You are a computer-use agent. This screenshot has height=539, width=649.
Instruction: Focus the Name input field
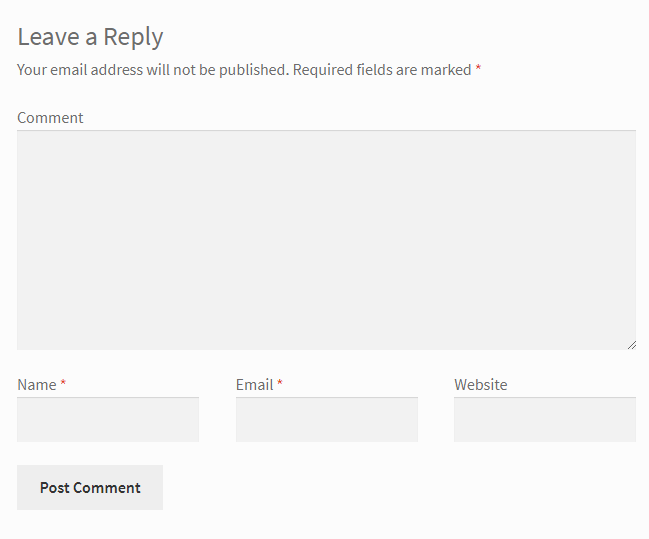pos(108,419)
